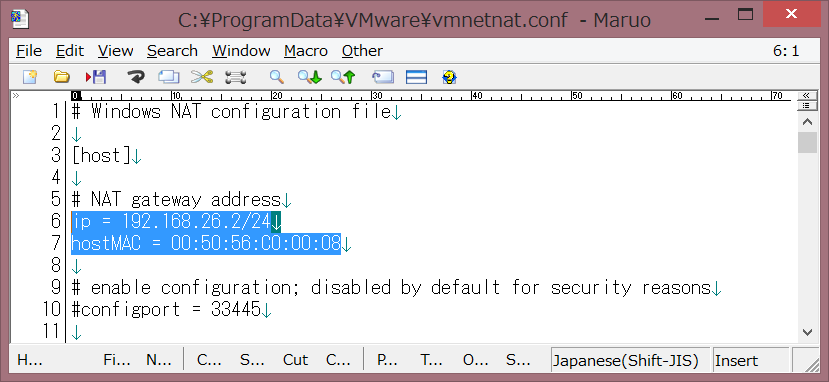Click the Fi... function key button
The height and width of the screenshot is (382, 829).
pyautogui.click(x=117, y=360)
